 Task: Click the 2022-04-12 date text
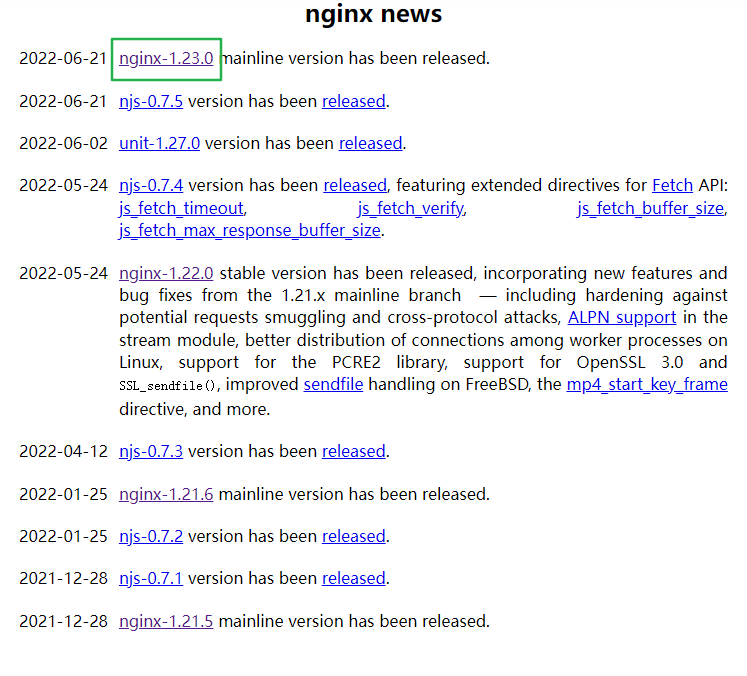tap(63, 451)
